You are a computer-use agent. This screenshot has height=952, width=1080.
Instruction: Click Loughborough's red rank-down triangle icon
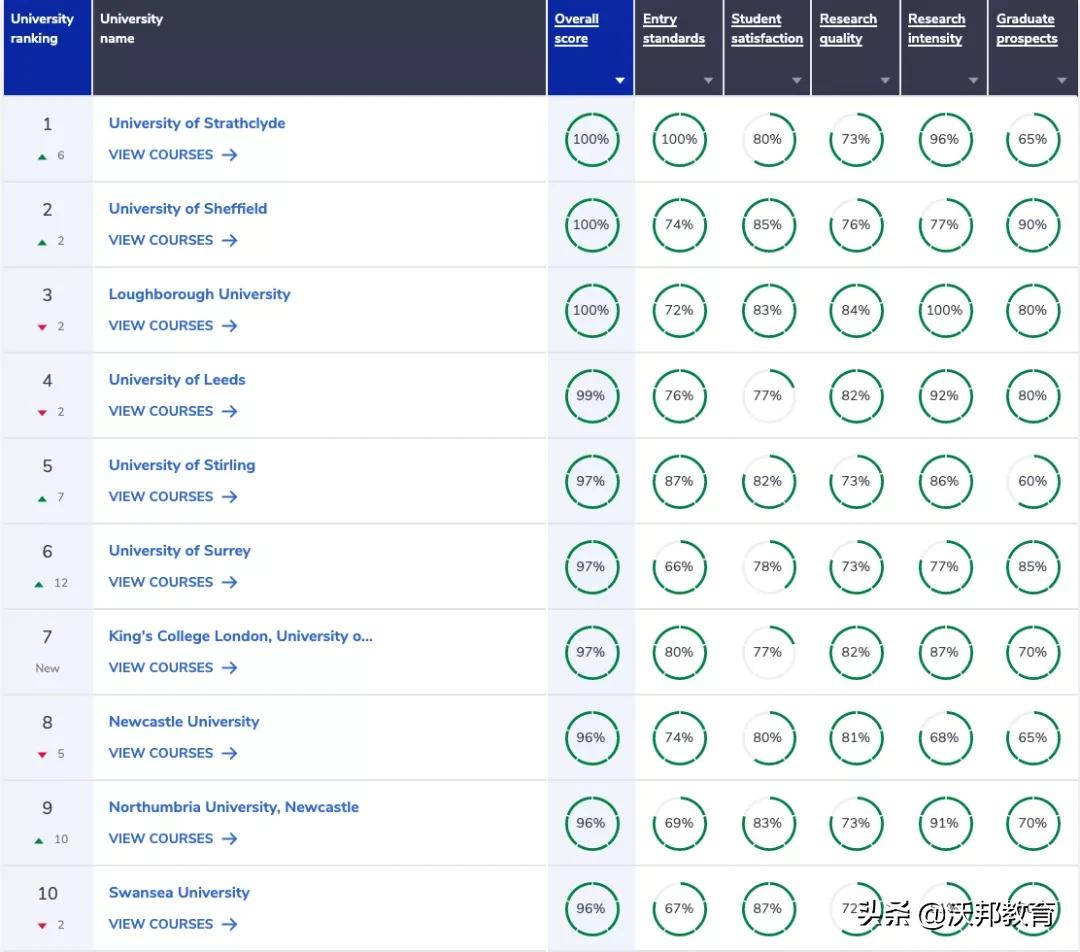tap(42, 327)
